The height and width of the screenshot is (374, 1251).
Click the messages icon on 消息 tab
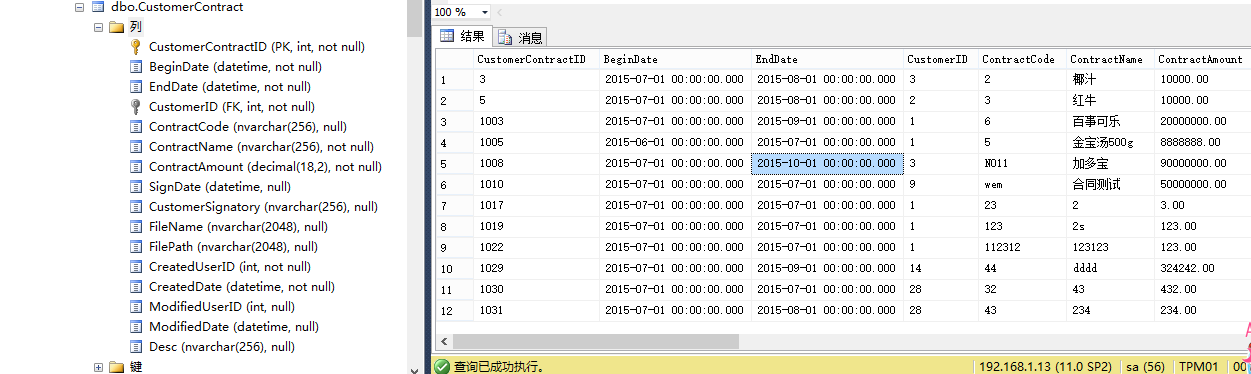505,38
